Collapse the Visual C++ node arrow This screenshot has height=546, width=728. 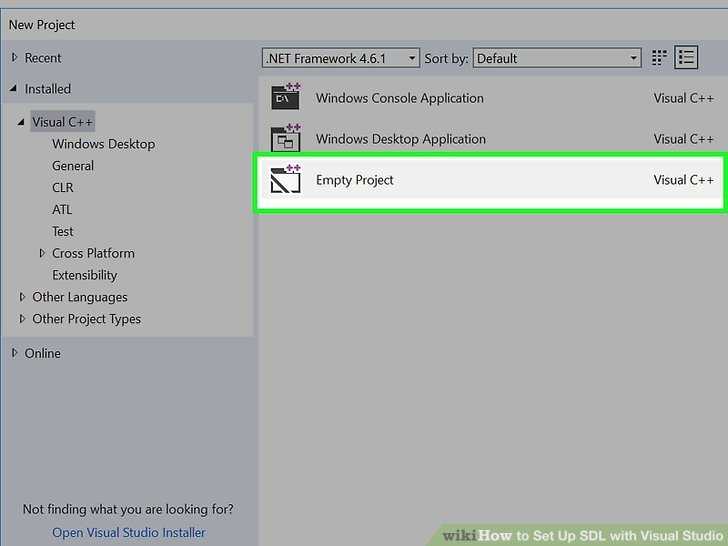[21, 122]
